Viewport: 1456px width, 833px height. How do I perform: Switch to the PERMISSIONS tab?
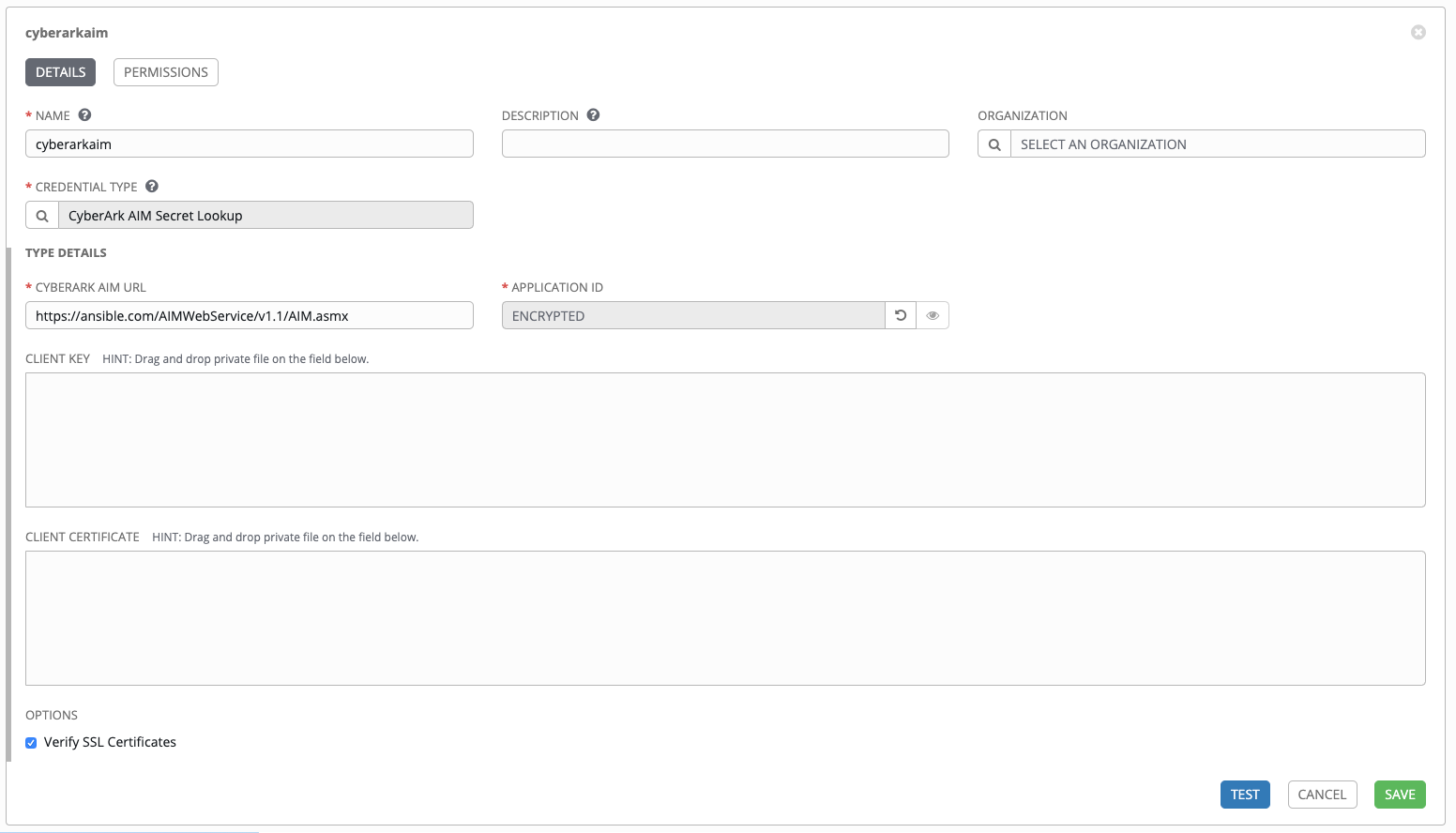166,72
